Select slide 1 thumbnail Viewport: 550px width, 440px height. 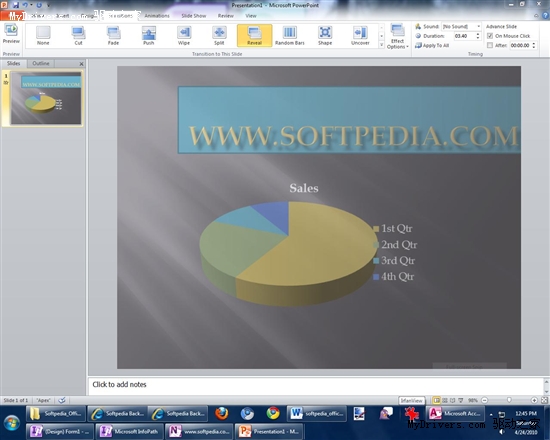click(x=46, y=98)
